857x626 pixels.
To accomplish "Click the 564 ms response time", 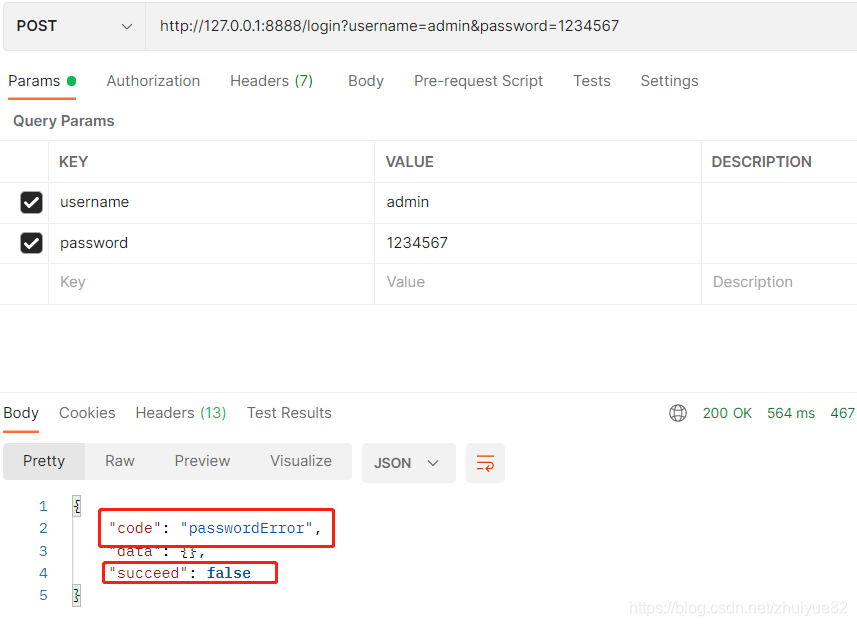I will (791, 413).
